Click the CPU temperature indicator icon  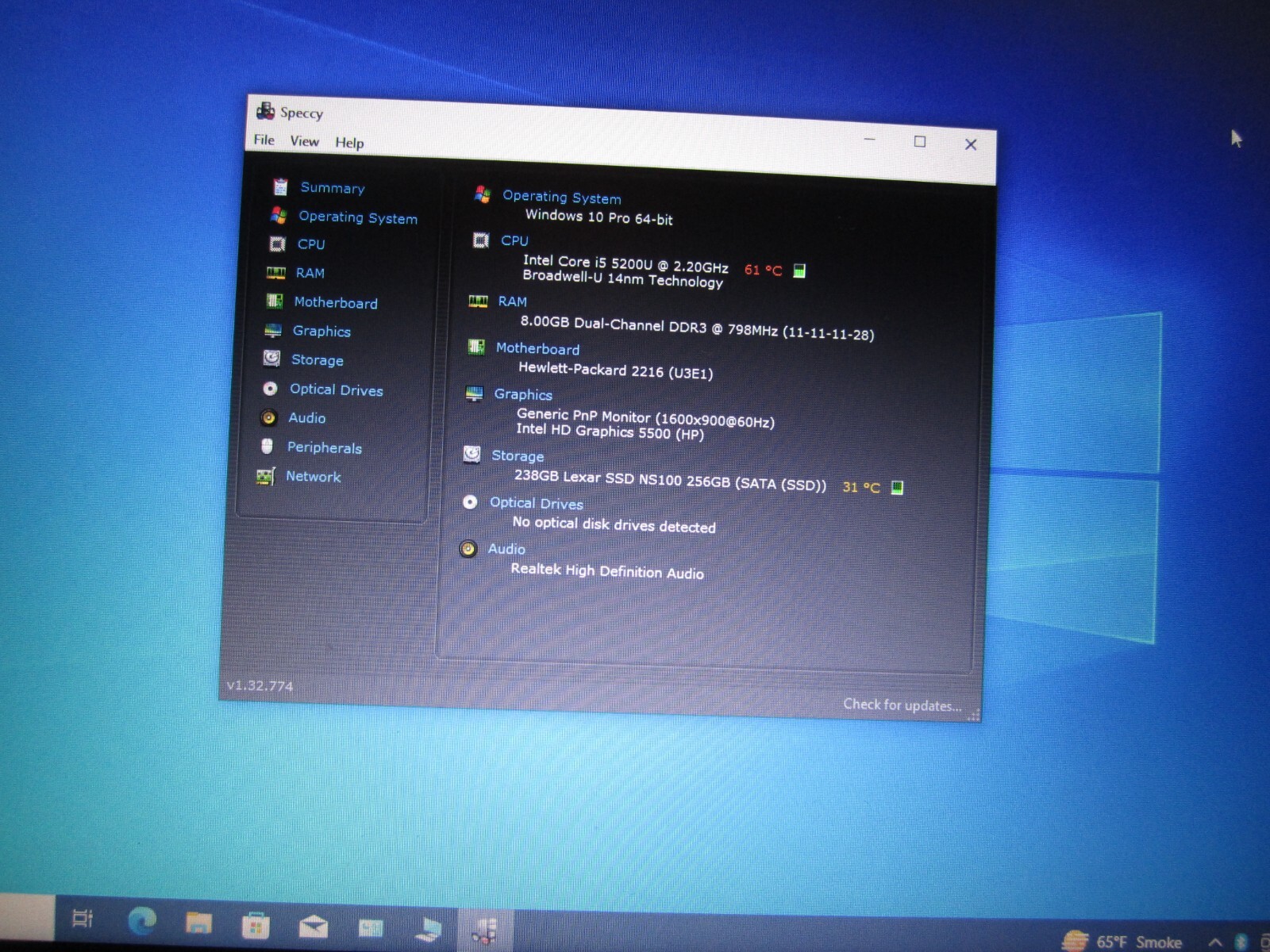(x=799, y=271)
